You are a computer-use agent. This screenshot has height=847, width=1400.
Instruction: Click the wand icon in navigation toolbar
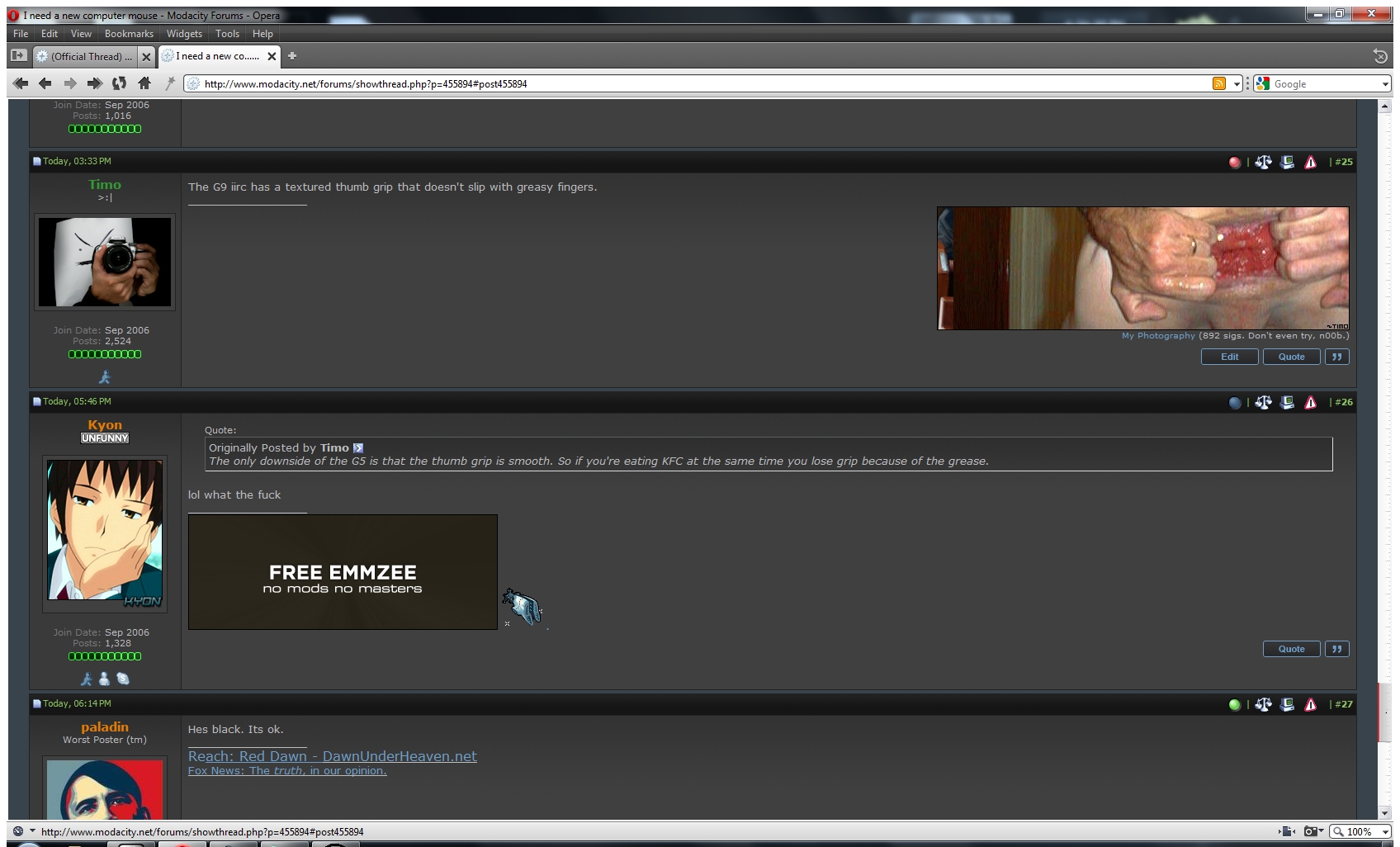tap(170, 83)
